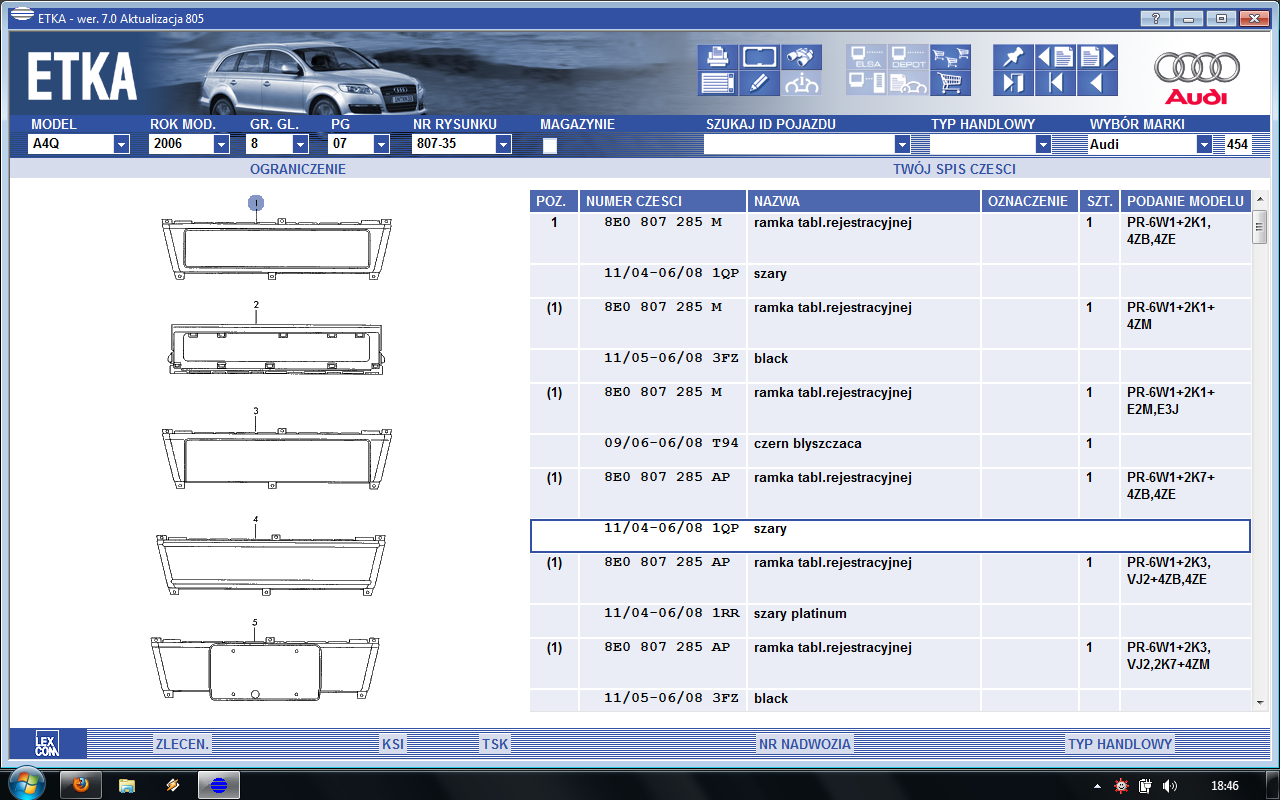Open the single shopping cart icon
Image resolution: width=1280 pixels, height=800 pixels.
pyautogui.click(x=950, y=83)
